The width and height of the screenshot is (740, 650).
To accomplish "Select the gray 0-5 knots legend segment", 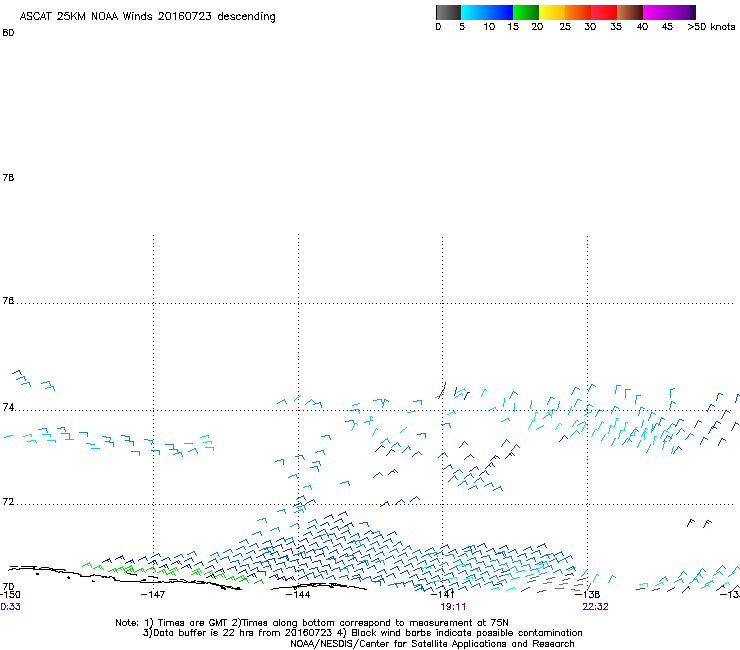I will (448, 12).
